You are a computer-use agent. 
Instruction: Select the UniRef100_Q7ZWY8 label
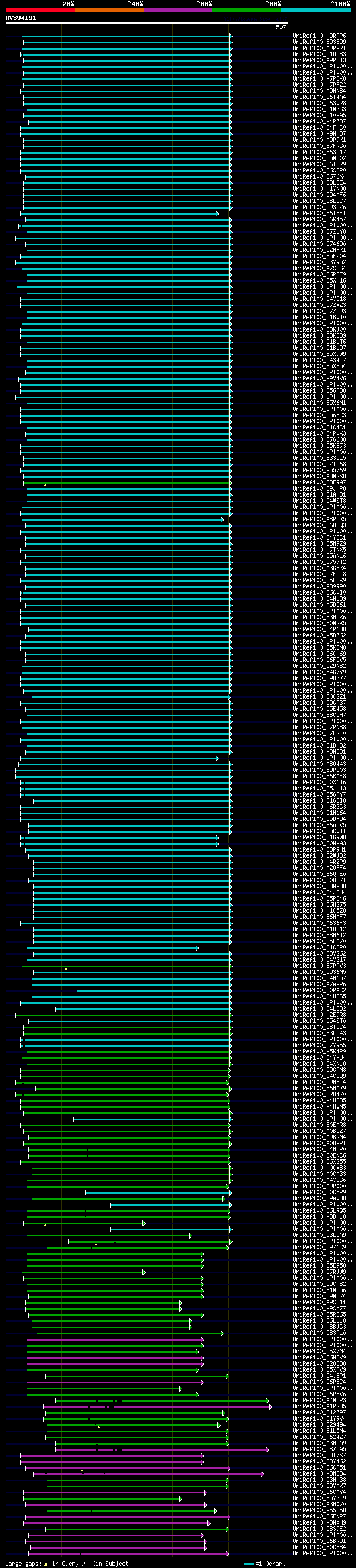pos(319,231)
